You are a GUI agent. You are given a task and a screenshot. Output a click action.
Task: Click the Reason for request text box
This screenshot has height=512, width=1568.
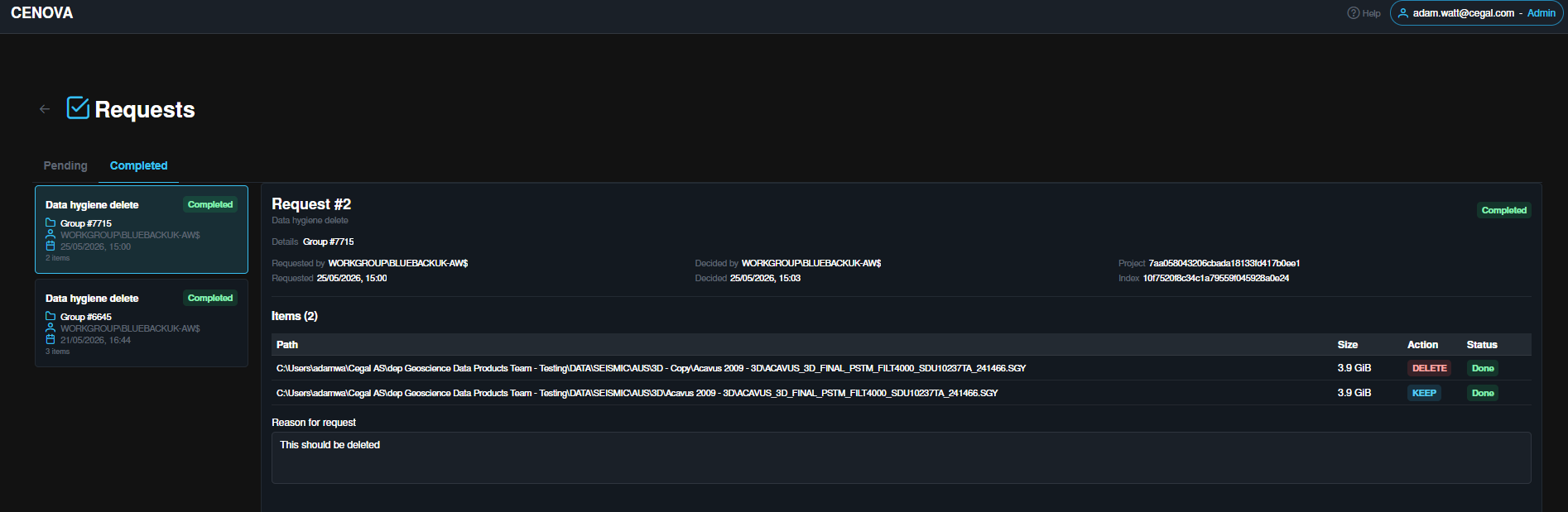pyautogui.click(x=901, y=457)
